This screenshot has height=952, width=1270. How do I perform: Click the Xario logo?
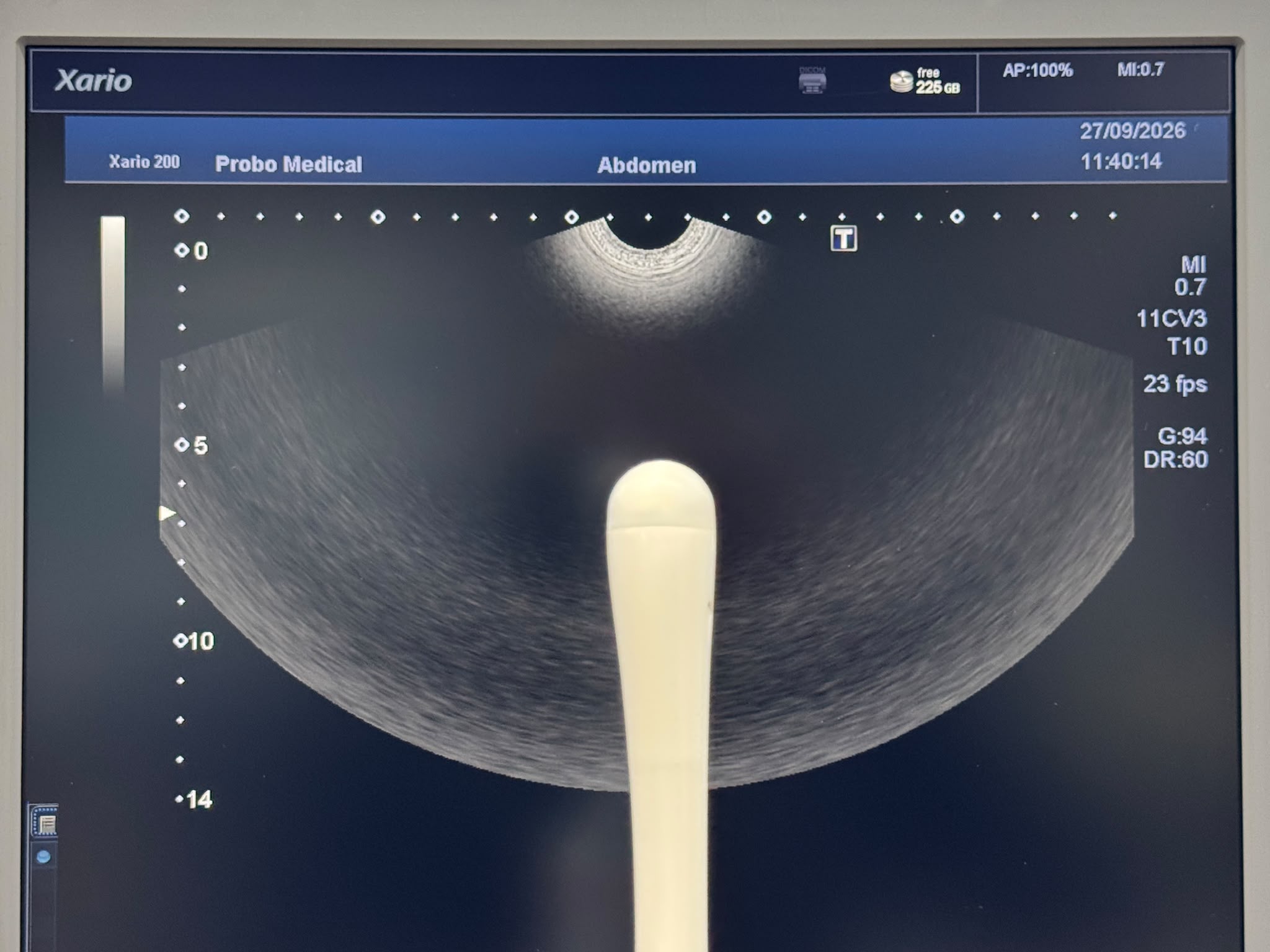[x=93, y=81]
